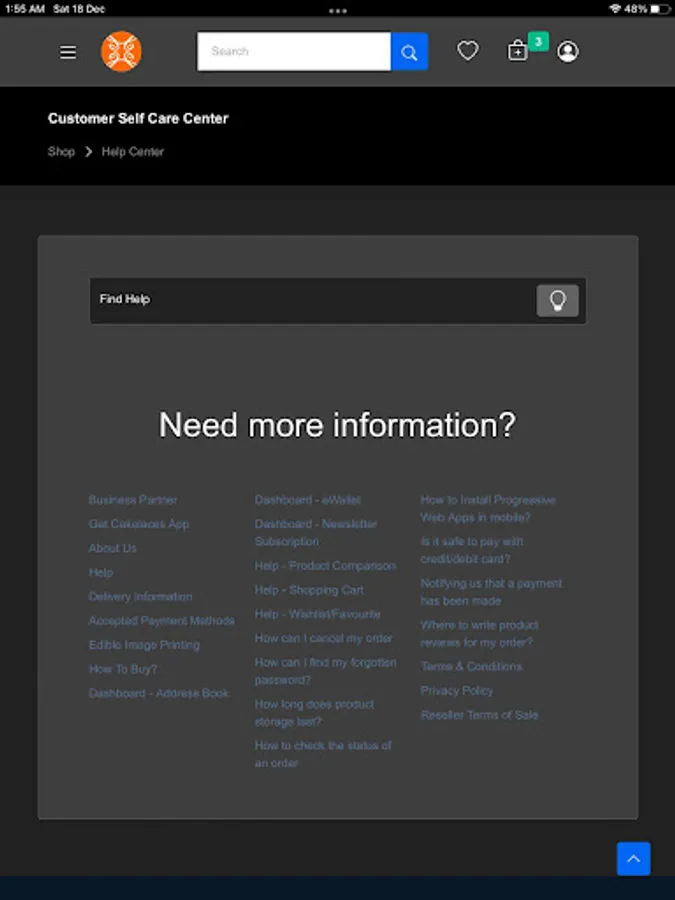
Task: Click the lightbulb Find Help button
Action: tap(557, 300)
